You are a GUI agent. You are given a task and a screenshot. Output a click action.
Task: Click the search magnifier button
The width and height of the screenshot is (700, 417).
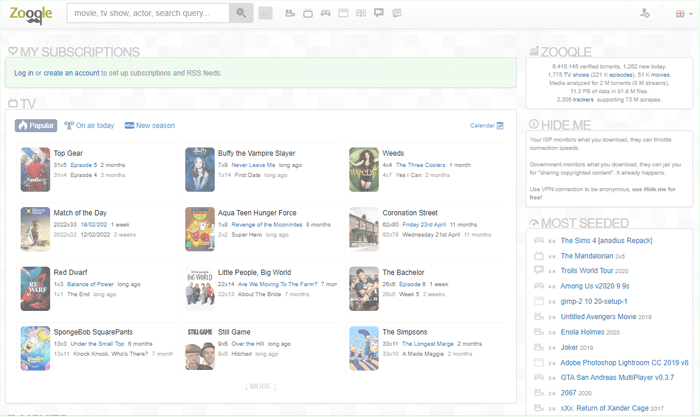coord(241,13)
